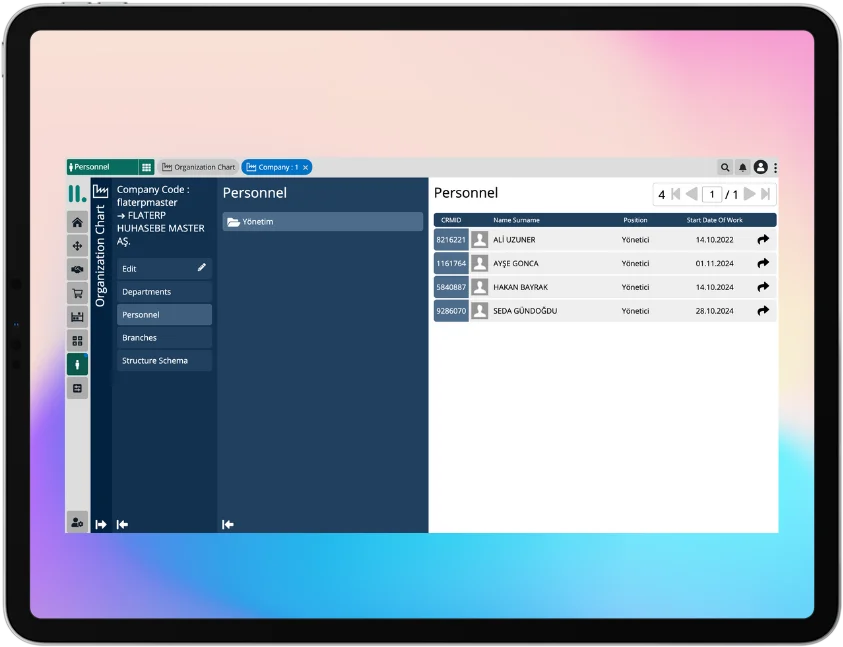Collapse the Organization Chart sidebar panel
This screenshot has height=647, width=843.
pos(121,523)
